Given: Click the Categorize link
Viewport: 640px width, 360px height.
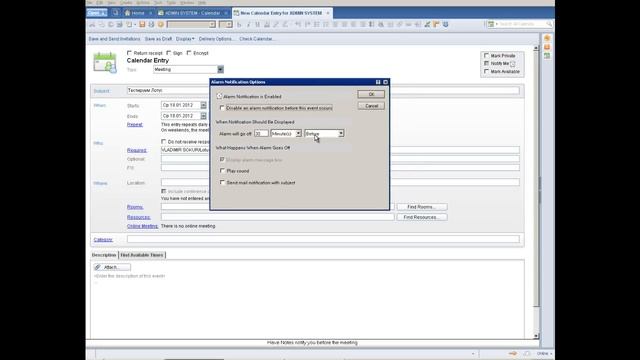Looking at the screenshot, I should click(x=103, y=240).
